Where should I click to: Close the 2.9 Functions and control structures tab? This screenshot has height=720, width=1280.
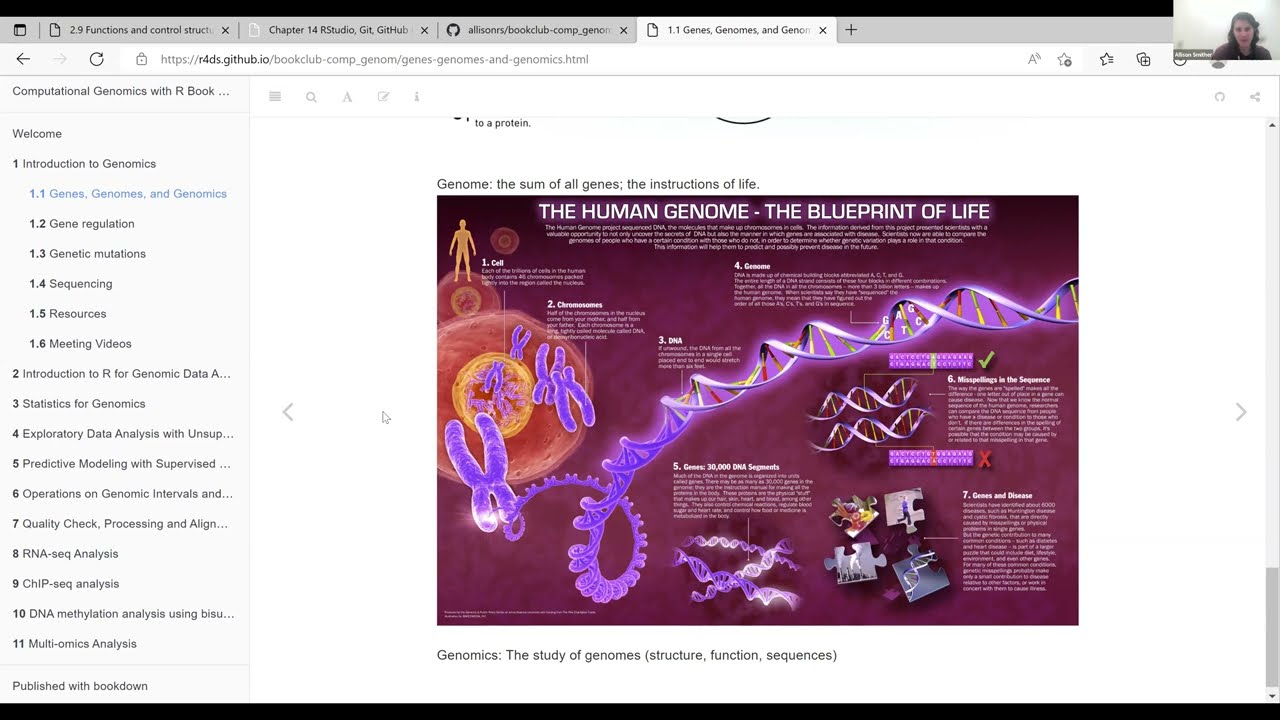225,30
